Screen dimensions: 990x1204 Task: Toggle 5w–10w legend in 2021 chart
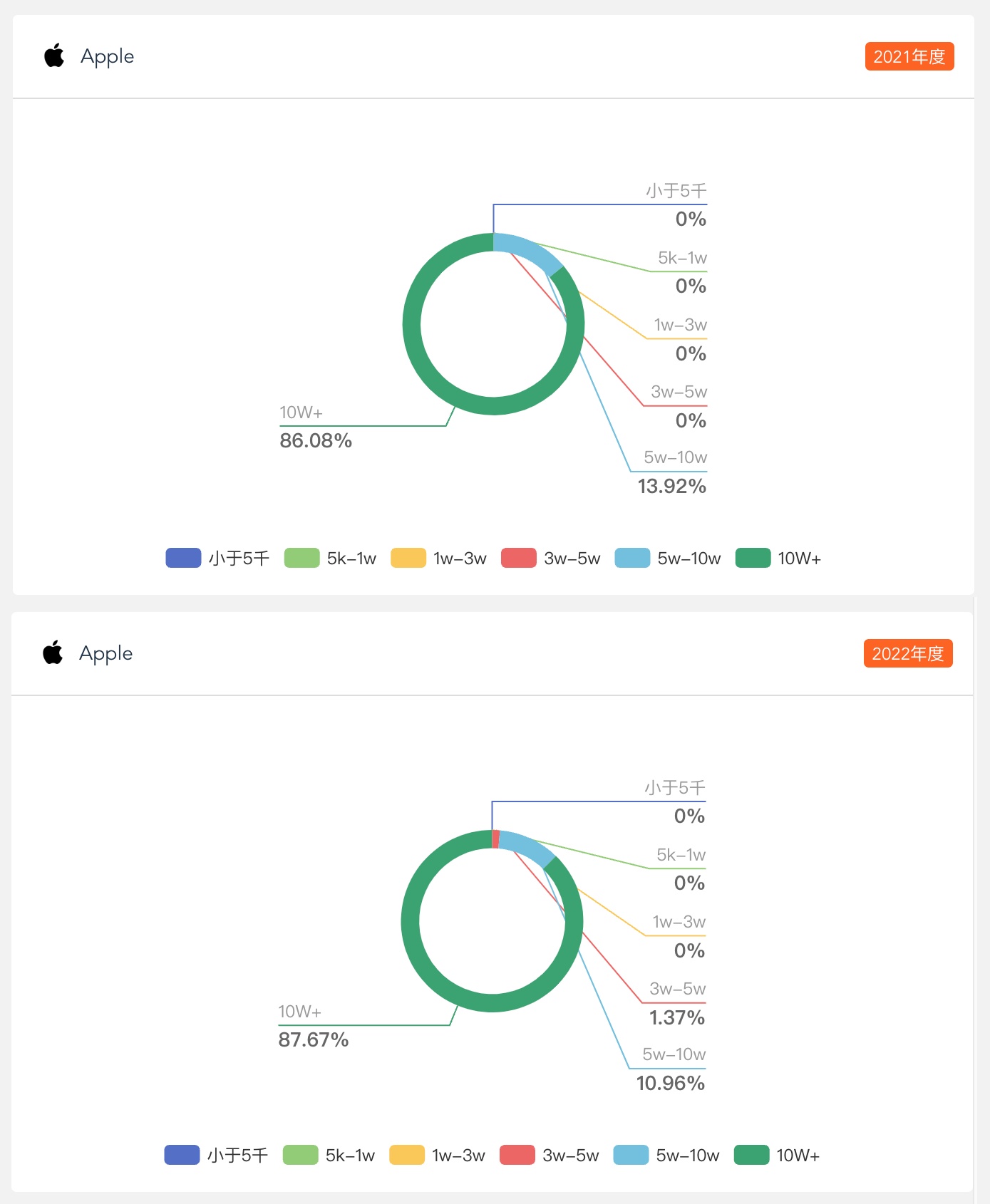(x=668, y=558)
